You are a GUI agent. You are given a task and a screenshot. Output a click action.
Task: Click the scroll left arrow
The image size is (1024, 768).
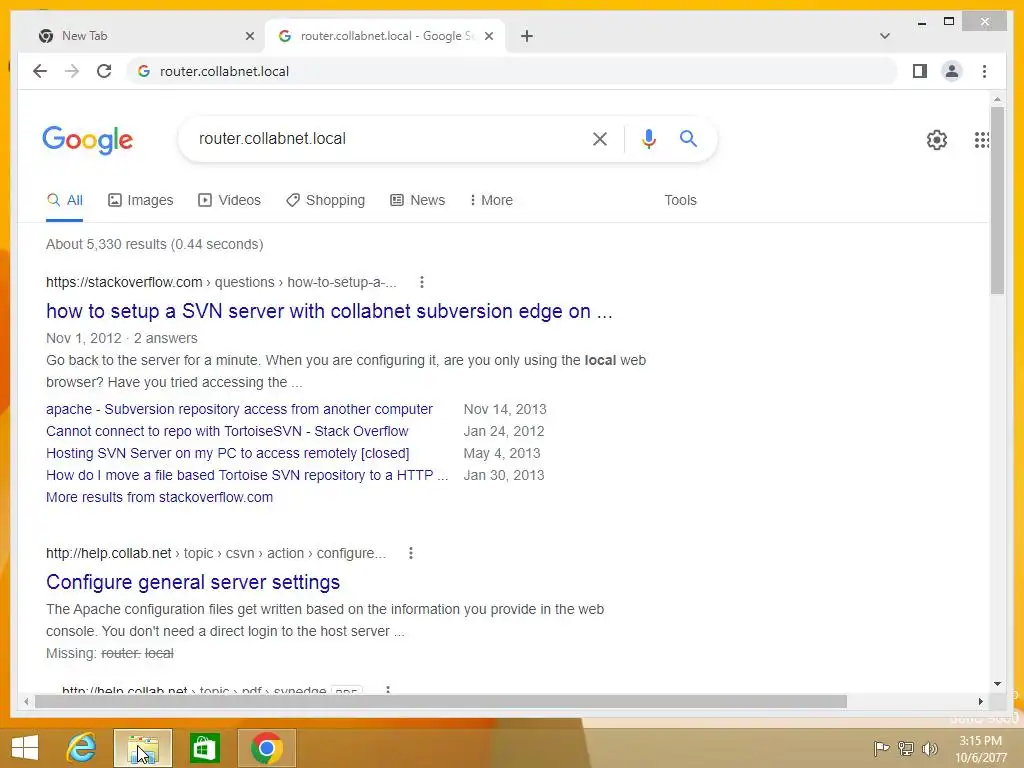point(25,701)
